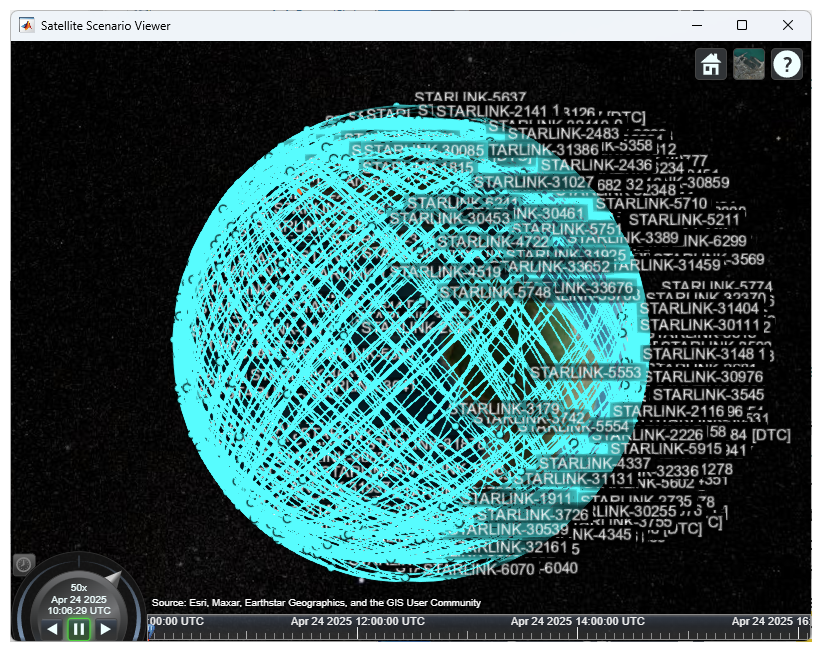Select the STARLINK-31459 satellite label
This screenshot has width=822, height=652.
click(667, 265)
